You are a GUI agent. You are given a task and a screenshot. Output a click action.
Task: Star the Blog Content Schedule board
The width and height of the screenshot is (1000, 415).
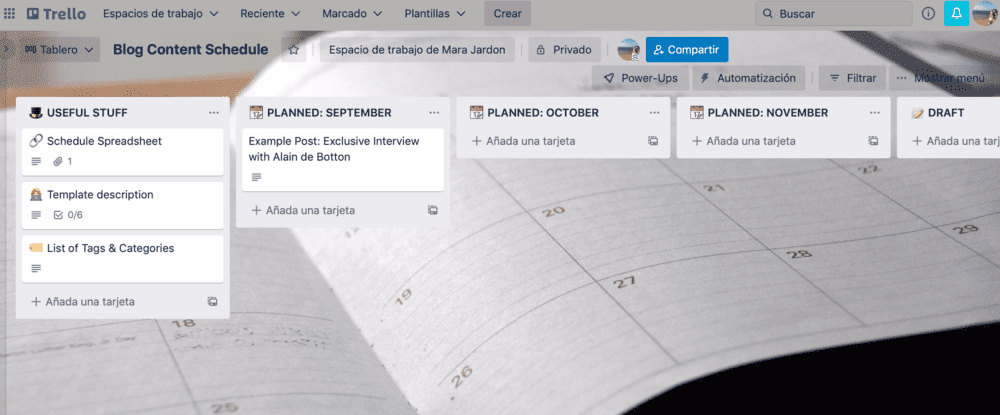[294, 50]
